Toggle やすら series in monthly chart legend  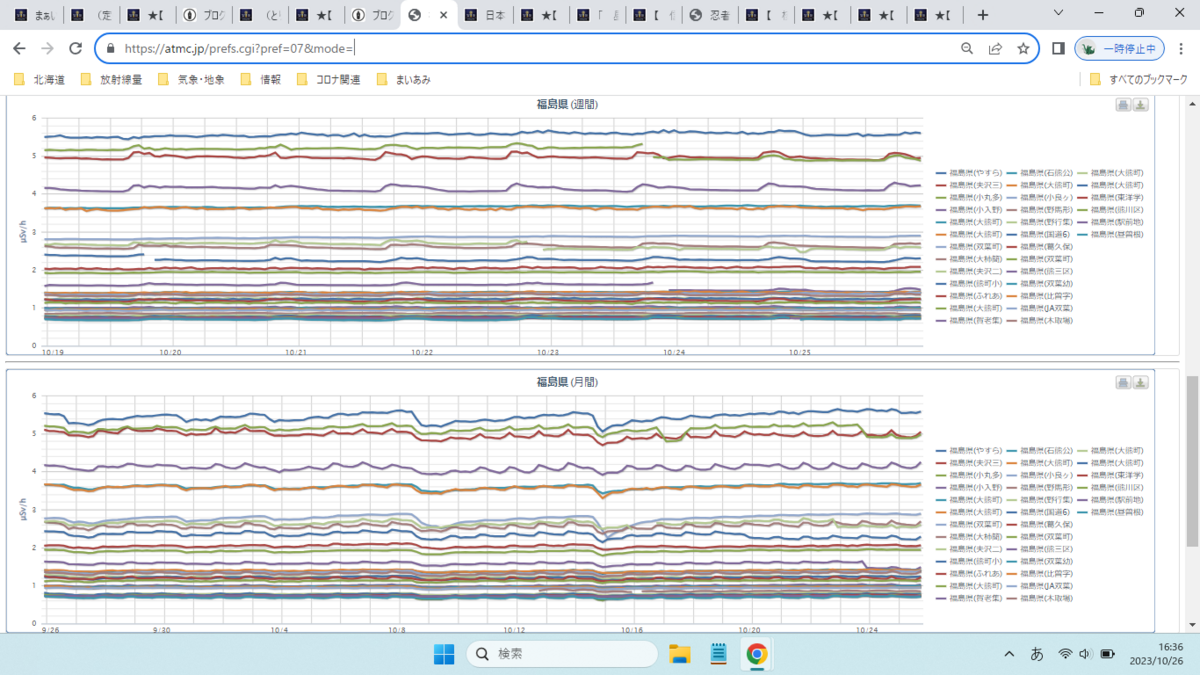pyautogui.click(x=970, y=452)
